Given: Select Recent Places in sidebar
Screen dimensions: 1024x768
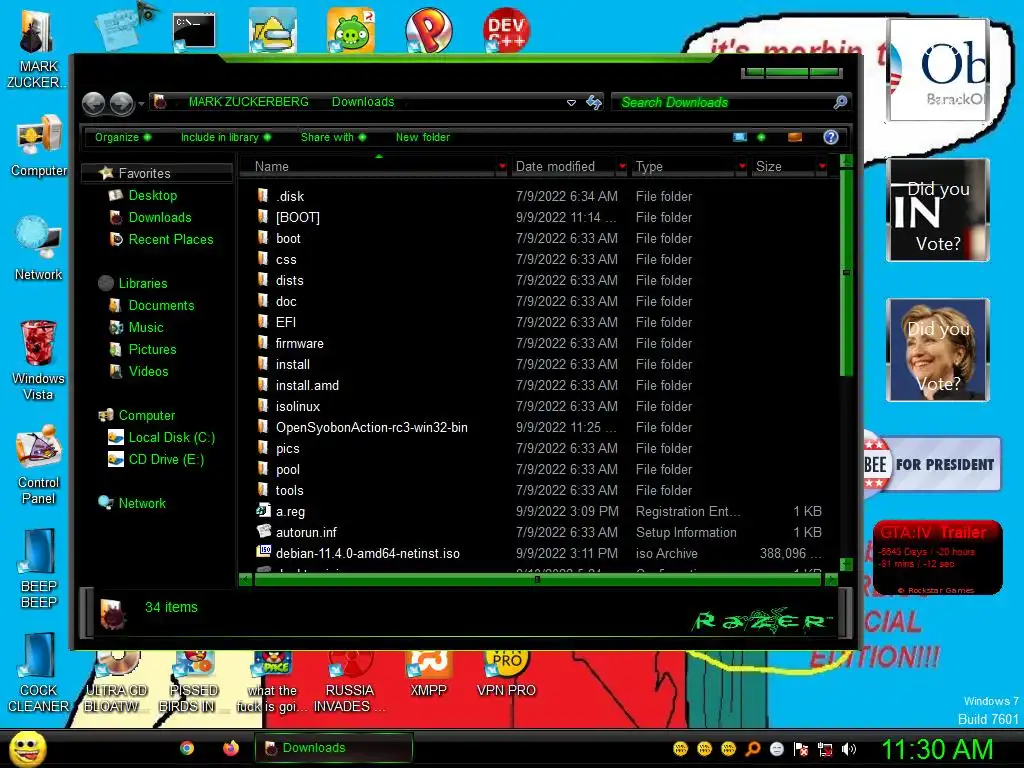Looking at the screenshot, I should [x=170, y=240].
